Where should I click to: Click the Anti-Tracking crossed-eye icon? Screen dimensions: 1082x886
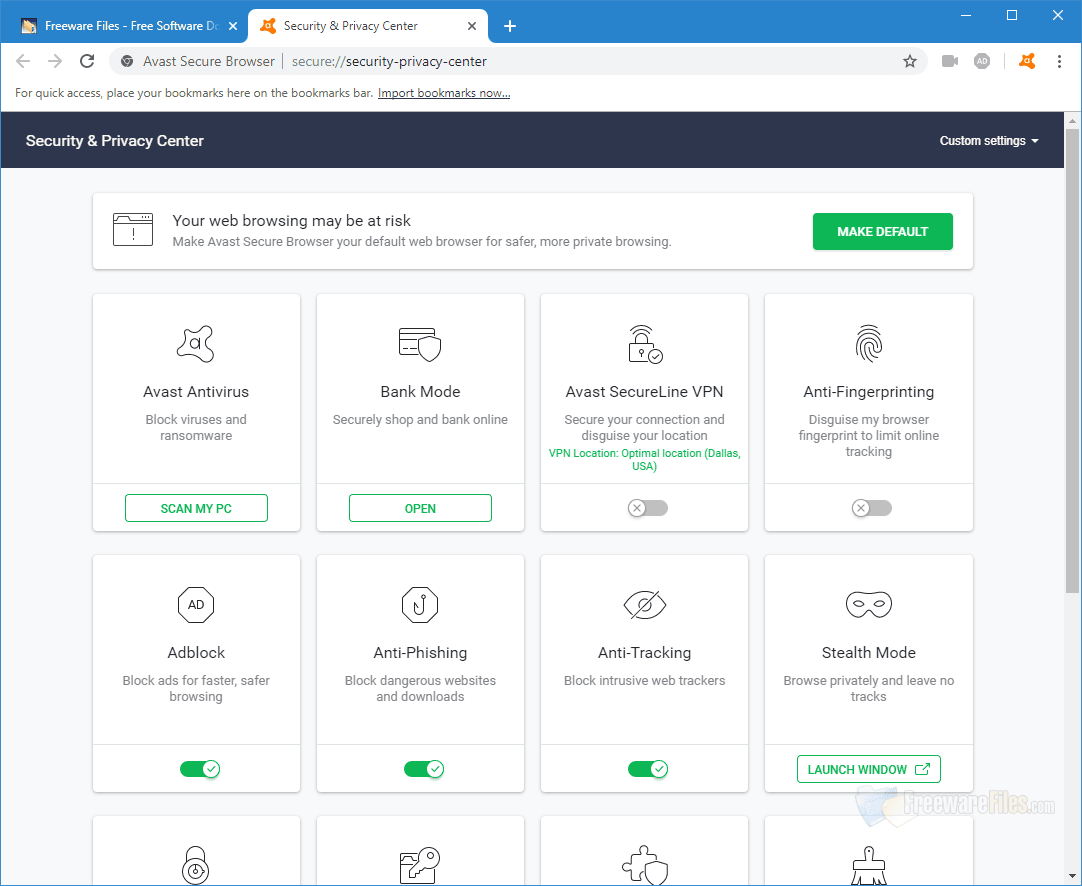click(x=644, y=605)
